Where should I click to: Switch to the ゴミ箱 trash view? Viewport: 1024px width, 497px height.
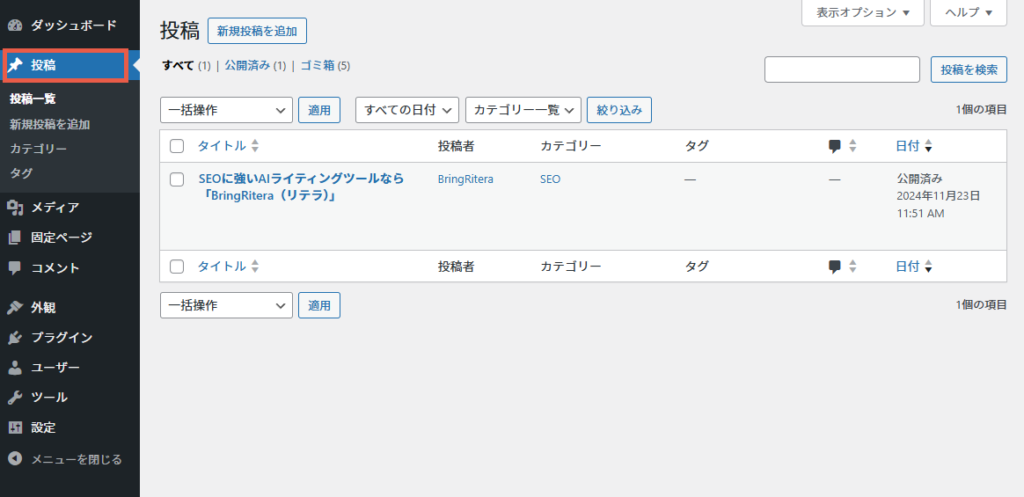click(x=317, y=65)
